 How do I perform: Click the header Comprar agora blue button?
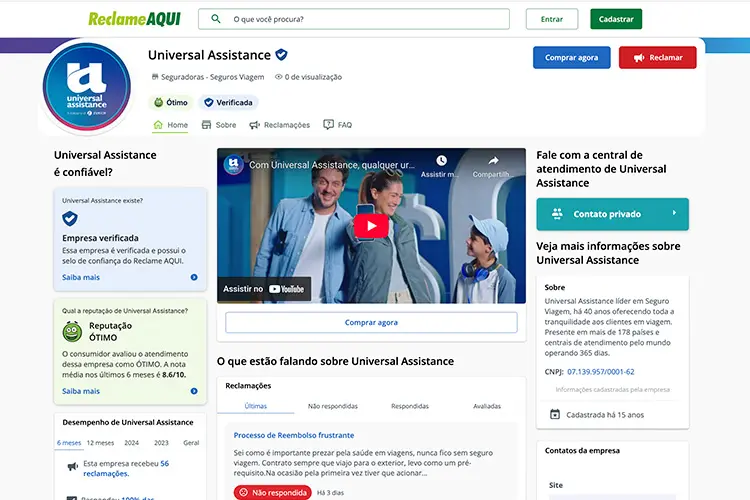pos(572,57)
